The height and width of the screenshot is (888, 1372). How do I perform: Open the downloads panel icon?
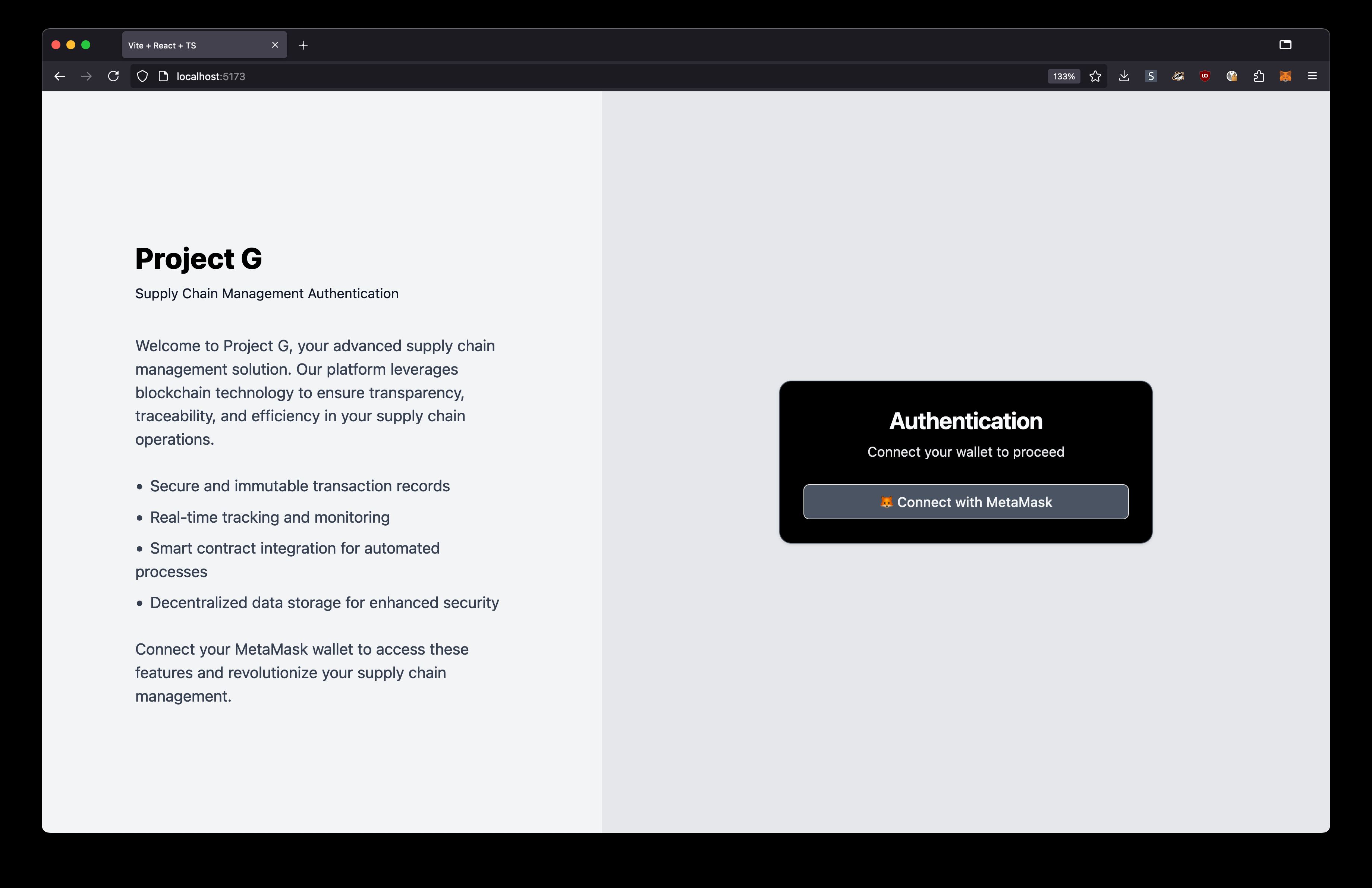(1124, 77)
